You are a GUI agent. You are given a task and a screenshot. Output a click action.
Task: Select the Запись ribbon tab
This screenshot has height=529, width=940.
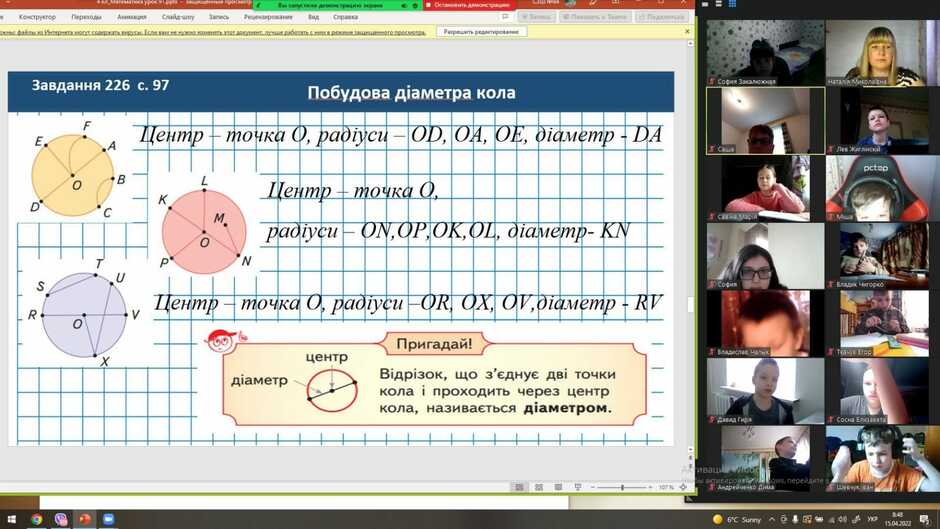click(x=219, y=17)
